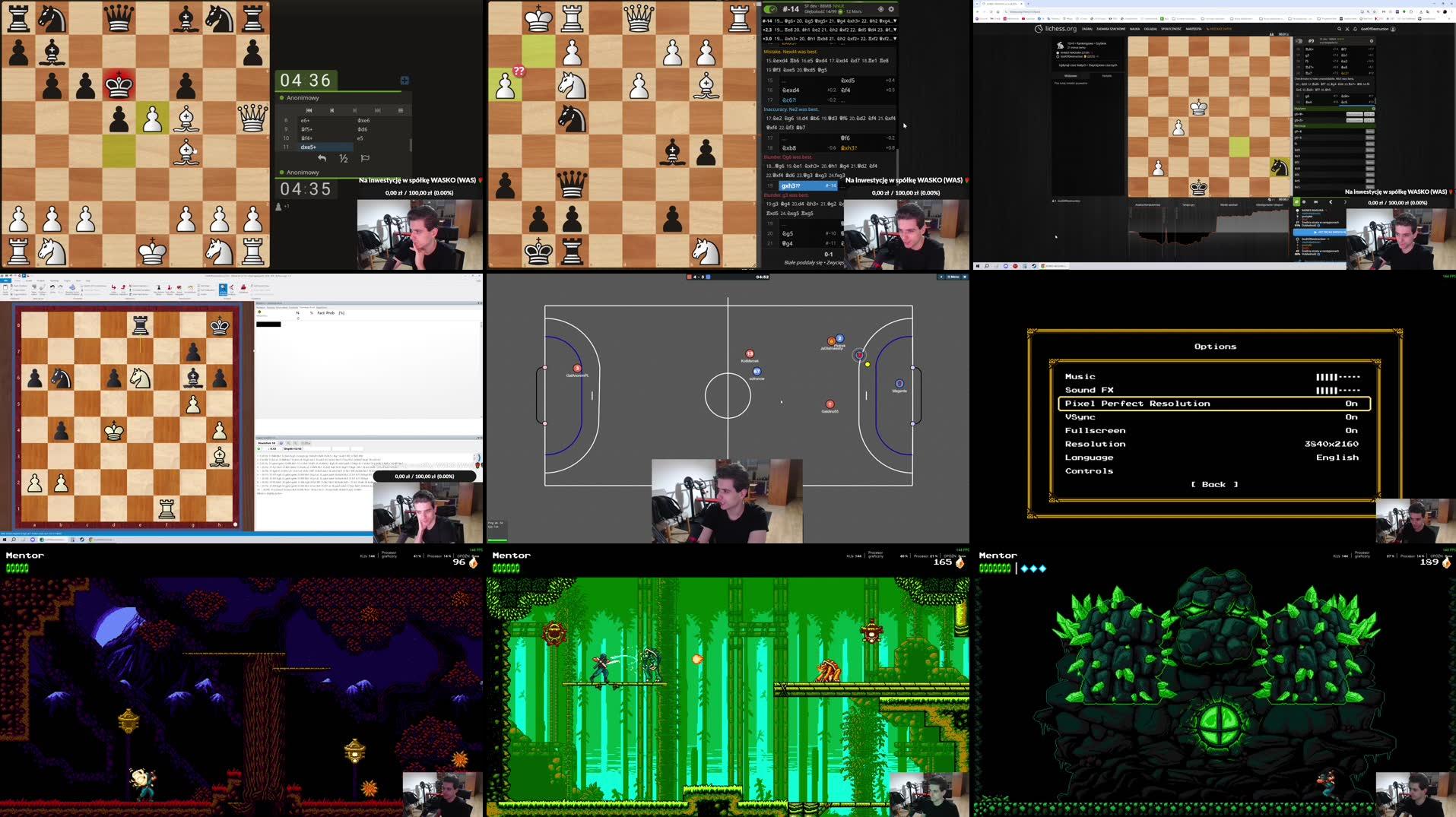Open Steam icon in the lichess screen taskbar
Viewport: 1456px width, 817px height.
coord(1034,266)
